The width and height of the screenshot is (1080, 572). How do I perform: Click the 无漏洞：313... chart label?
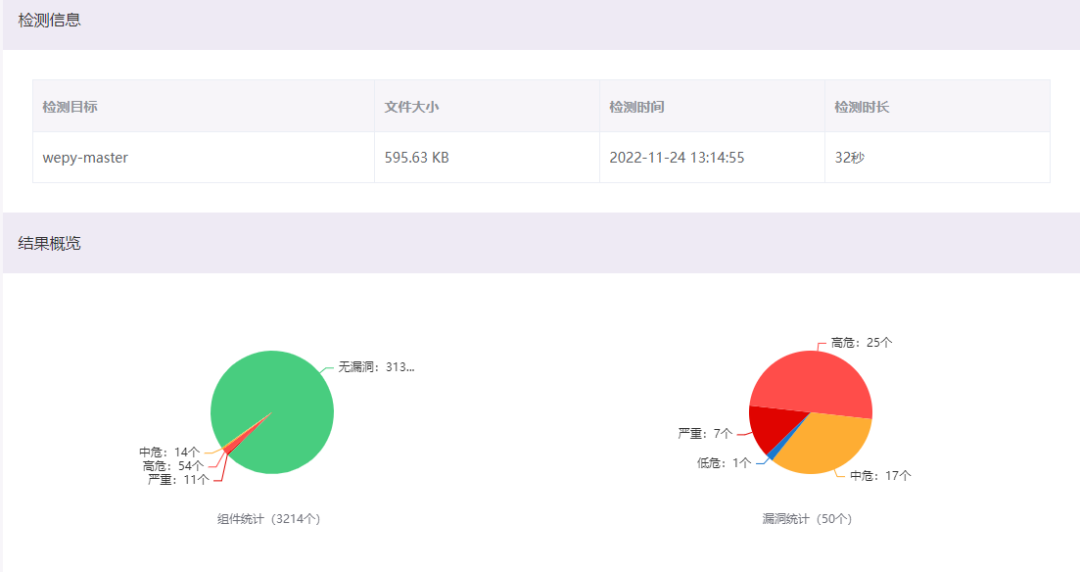(x=376, y=367)
